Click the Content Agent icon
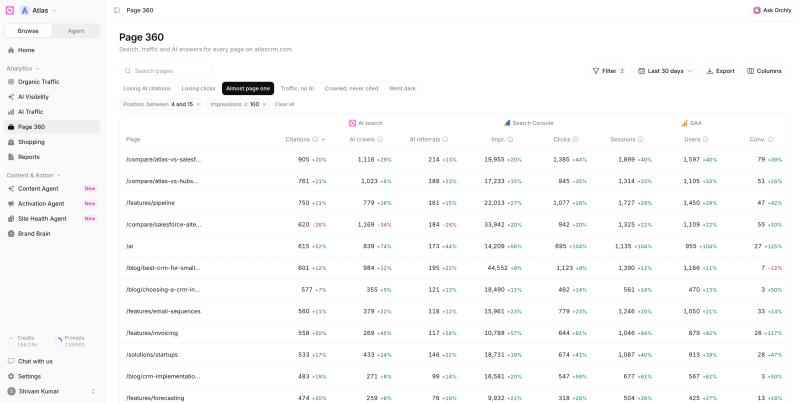The width and height of the screenshot is (800, 403). pos(11,188)
